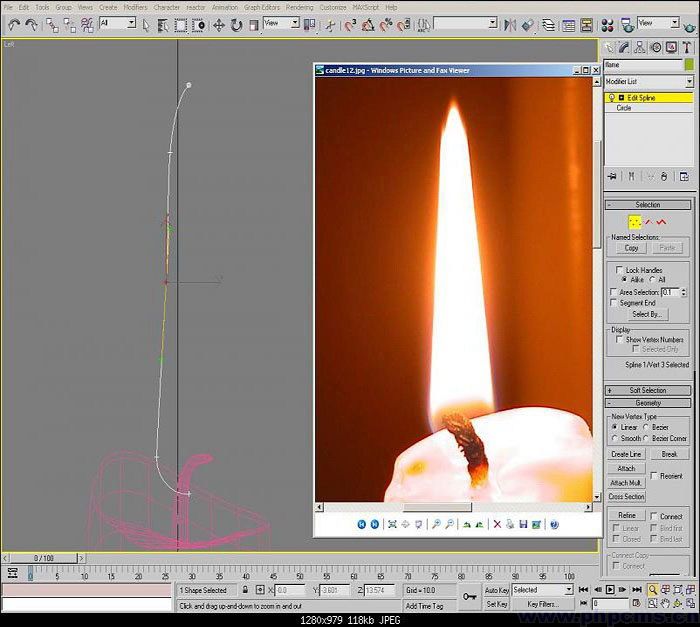
Task: Choose the Select Object arrow tool
Action: (146, 25)
